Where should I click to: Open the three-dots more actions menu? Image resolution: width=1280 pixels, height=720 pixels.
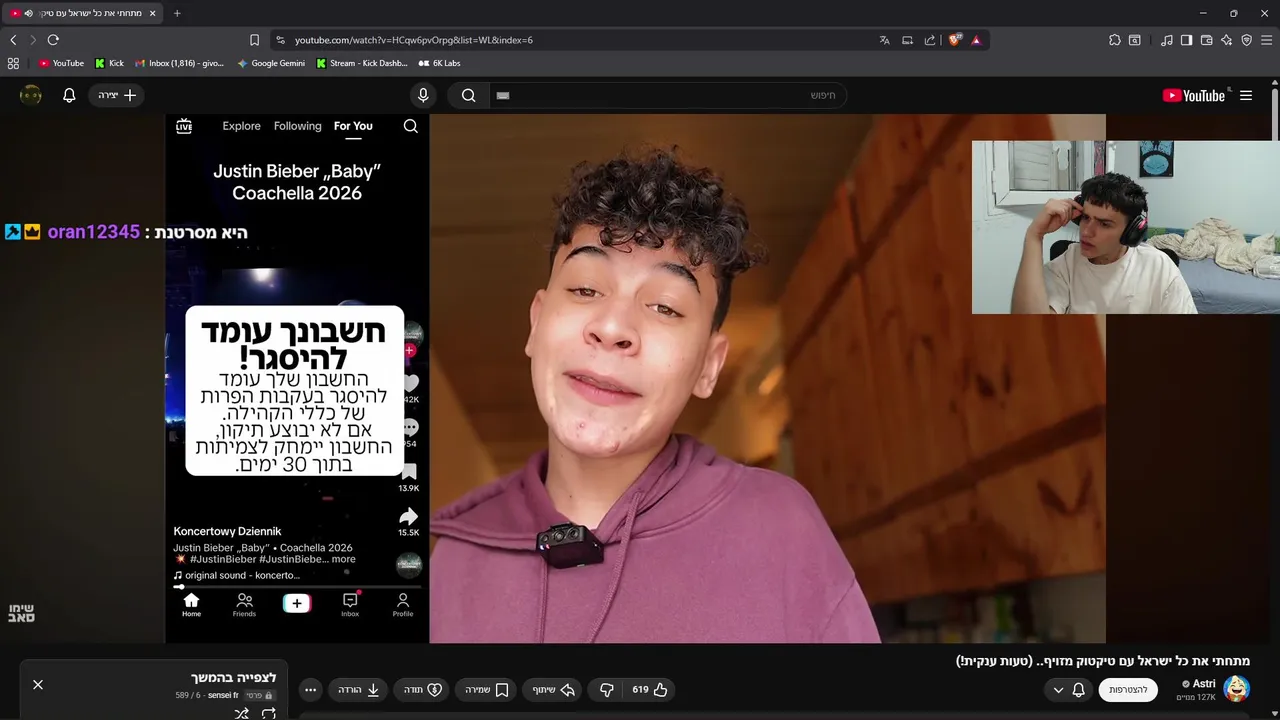pos(310,690)
